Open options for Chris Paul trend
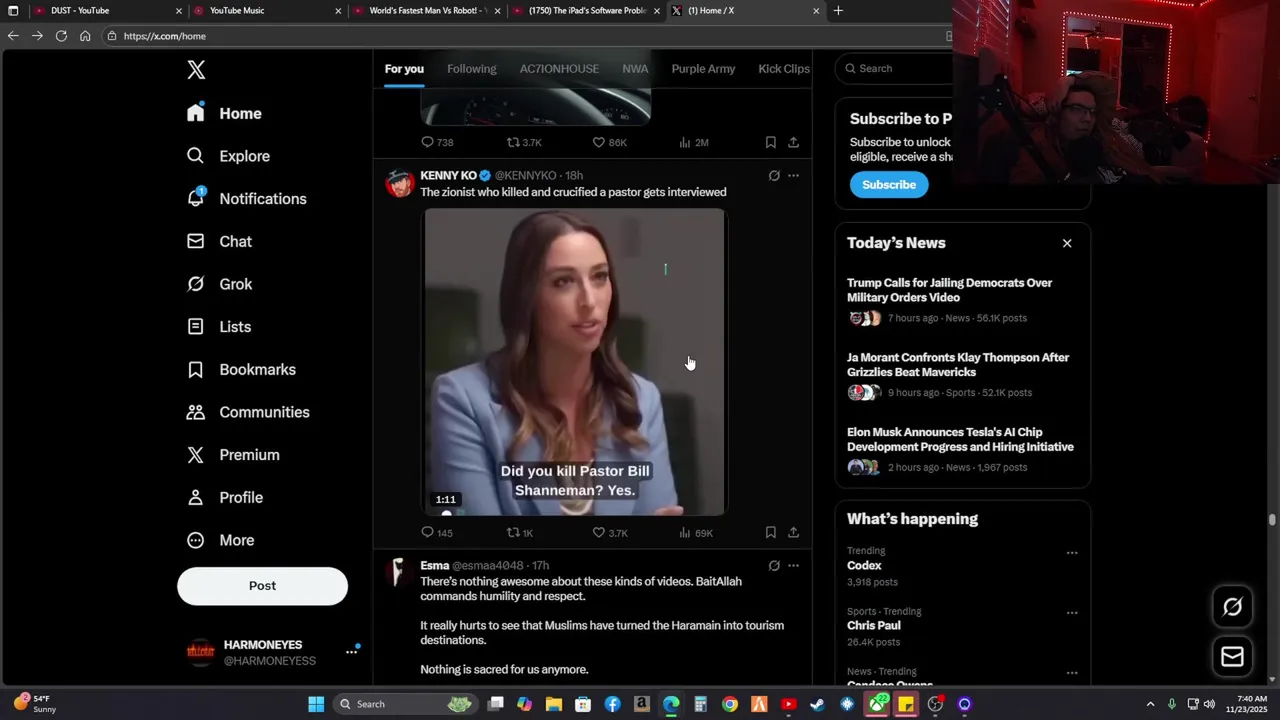This screenshot has height=720, width=1280. point(1072,613)
